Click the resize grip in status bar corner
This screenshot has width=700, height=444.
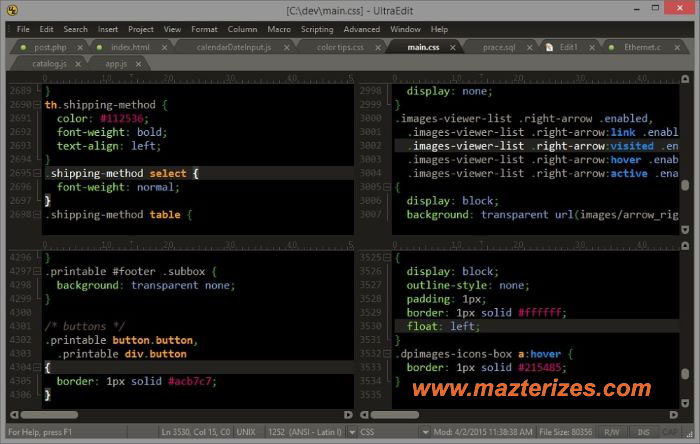pos(690,433)
